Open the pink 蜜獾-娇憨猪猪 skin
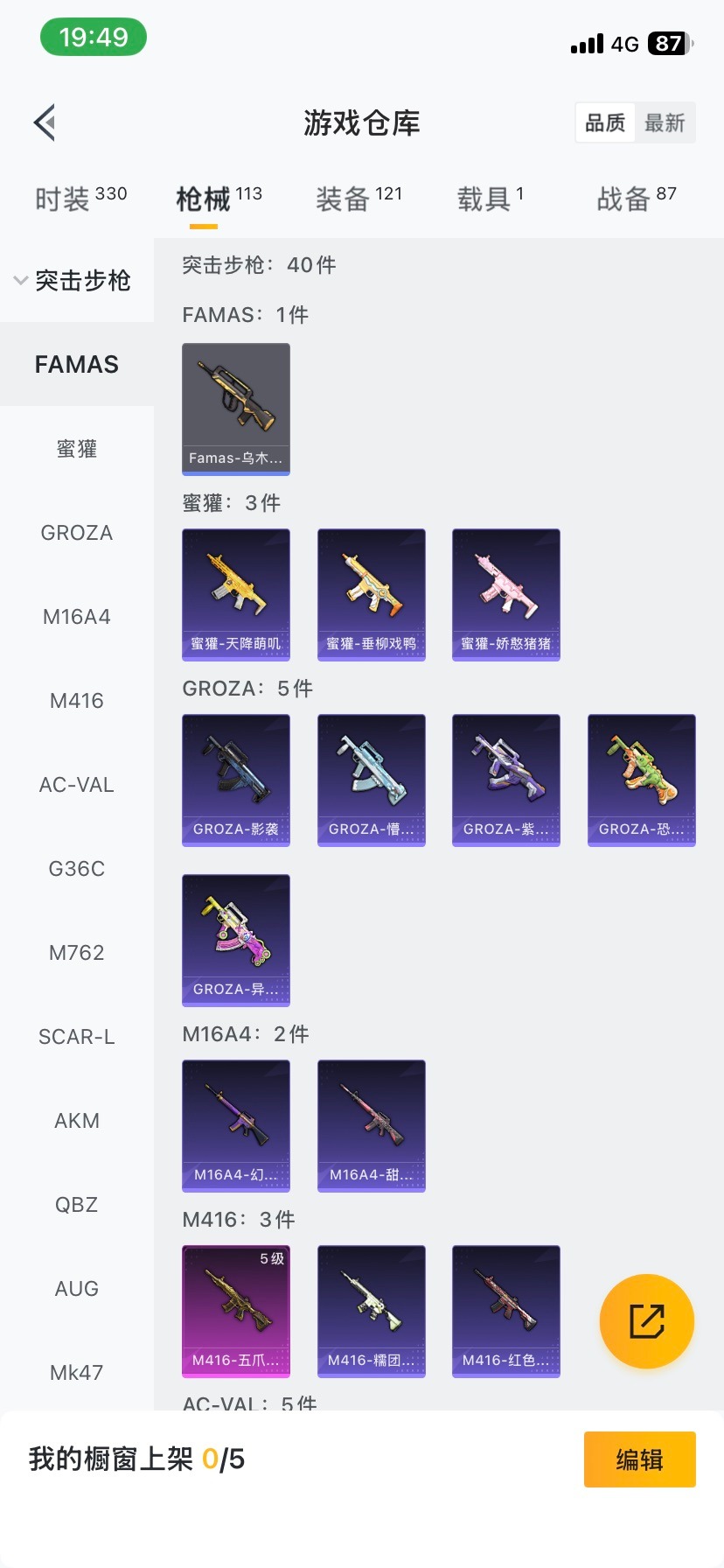The height and width of the screenshot is (1568, 724). [x=506, y=595]
